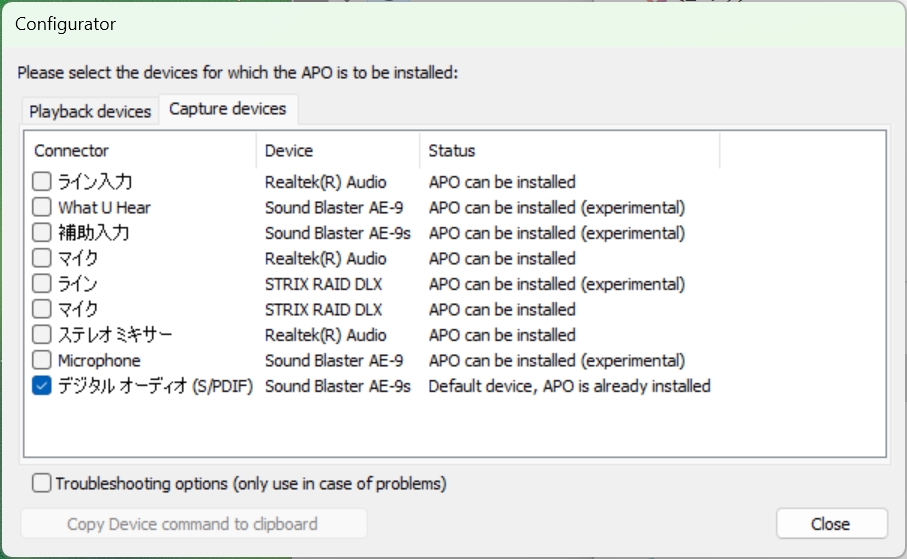Sort by the Connector column header
The height and width of the screenshot is (559, 907).
click(140, 151)
